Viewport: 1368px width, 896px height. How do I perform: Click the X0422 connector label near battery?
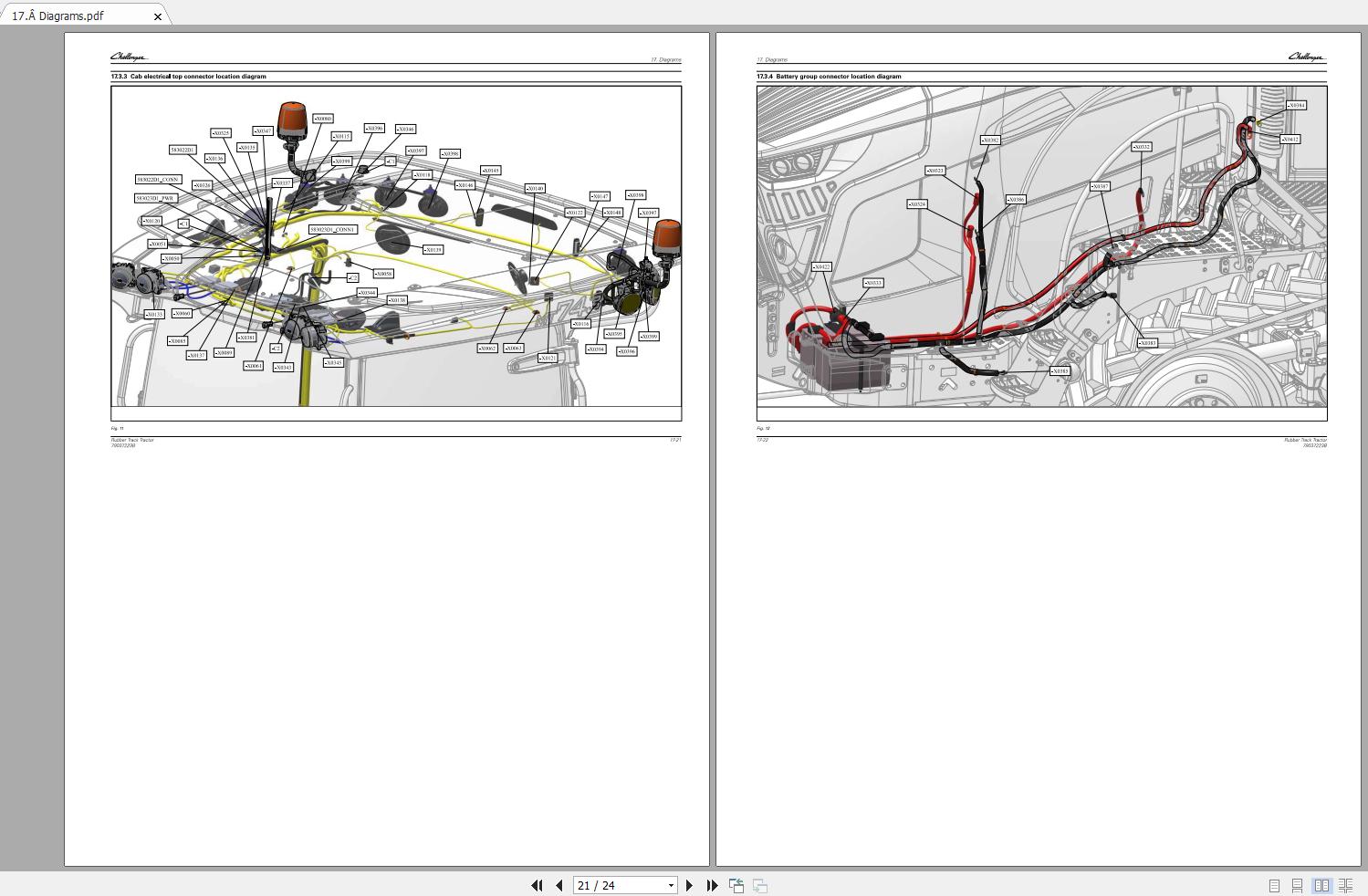(x=821, y=267)
